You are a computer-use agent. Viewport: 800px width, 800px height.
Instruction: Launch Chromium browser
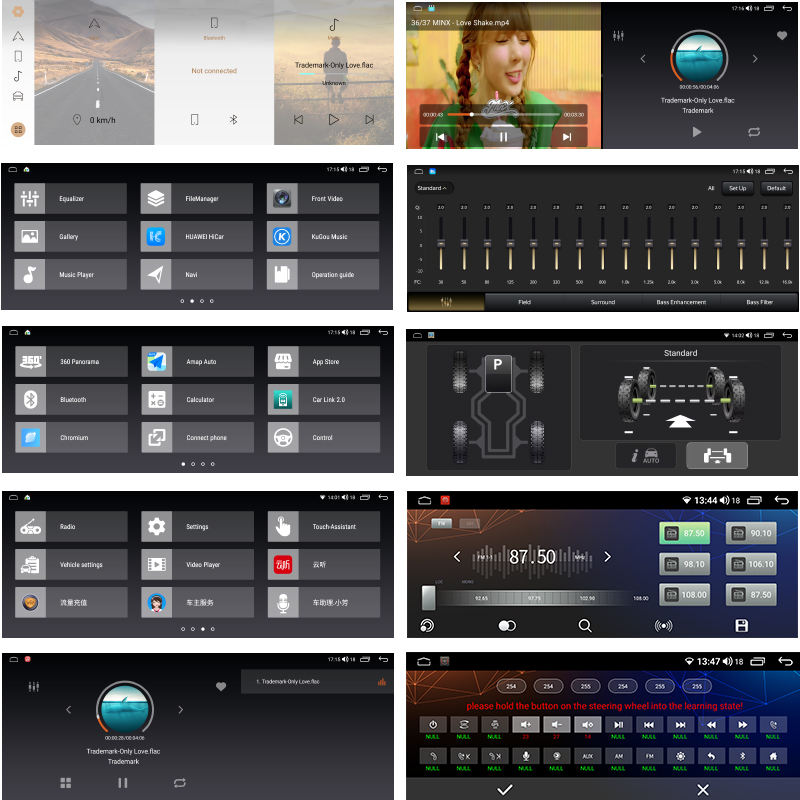coord(71,437)
